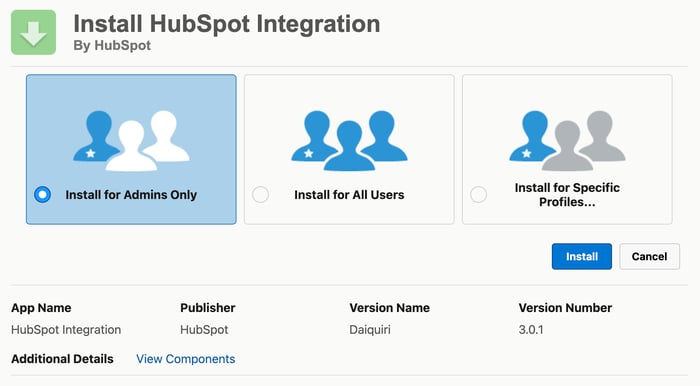Click the Version Number column label
The height and width of the screenshot is (386, 700).
pos(565,308)
